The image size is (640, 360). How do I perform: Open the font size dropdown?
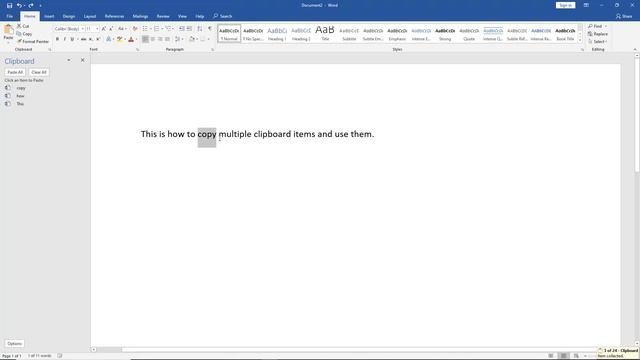click(97, 29)
